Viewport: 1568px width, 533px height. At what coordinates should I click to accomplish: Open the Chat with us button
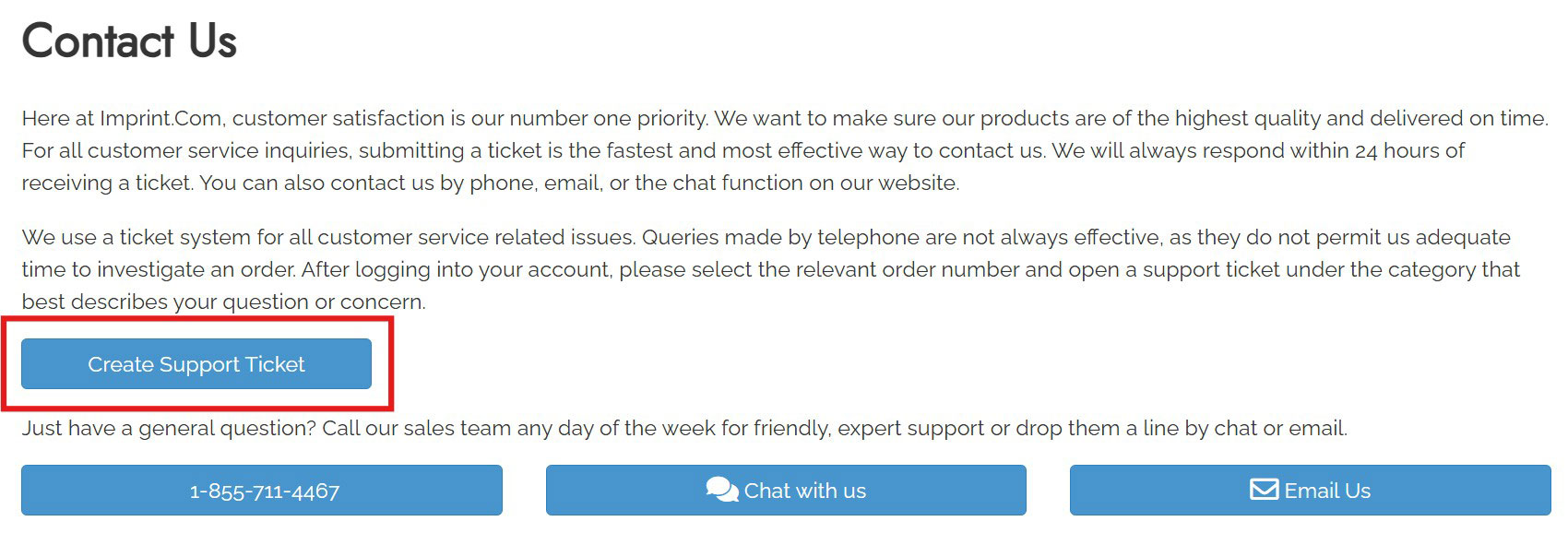click(786, 491)
